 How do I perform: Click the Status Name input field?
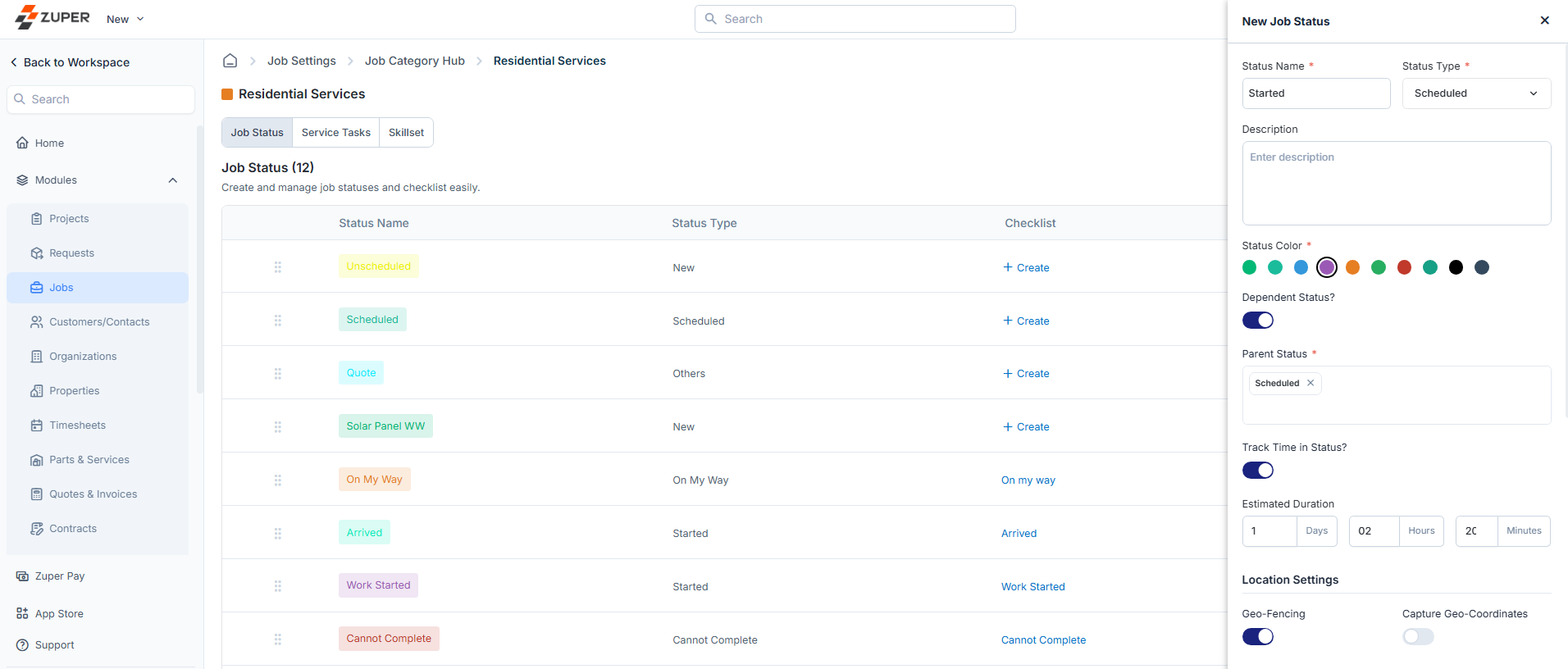click(x=1315, y=93)
